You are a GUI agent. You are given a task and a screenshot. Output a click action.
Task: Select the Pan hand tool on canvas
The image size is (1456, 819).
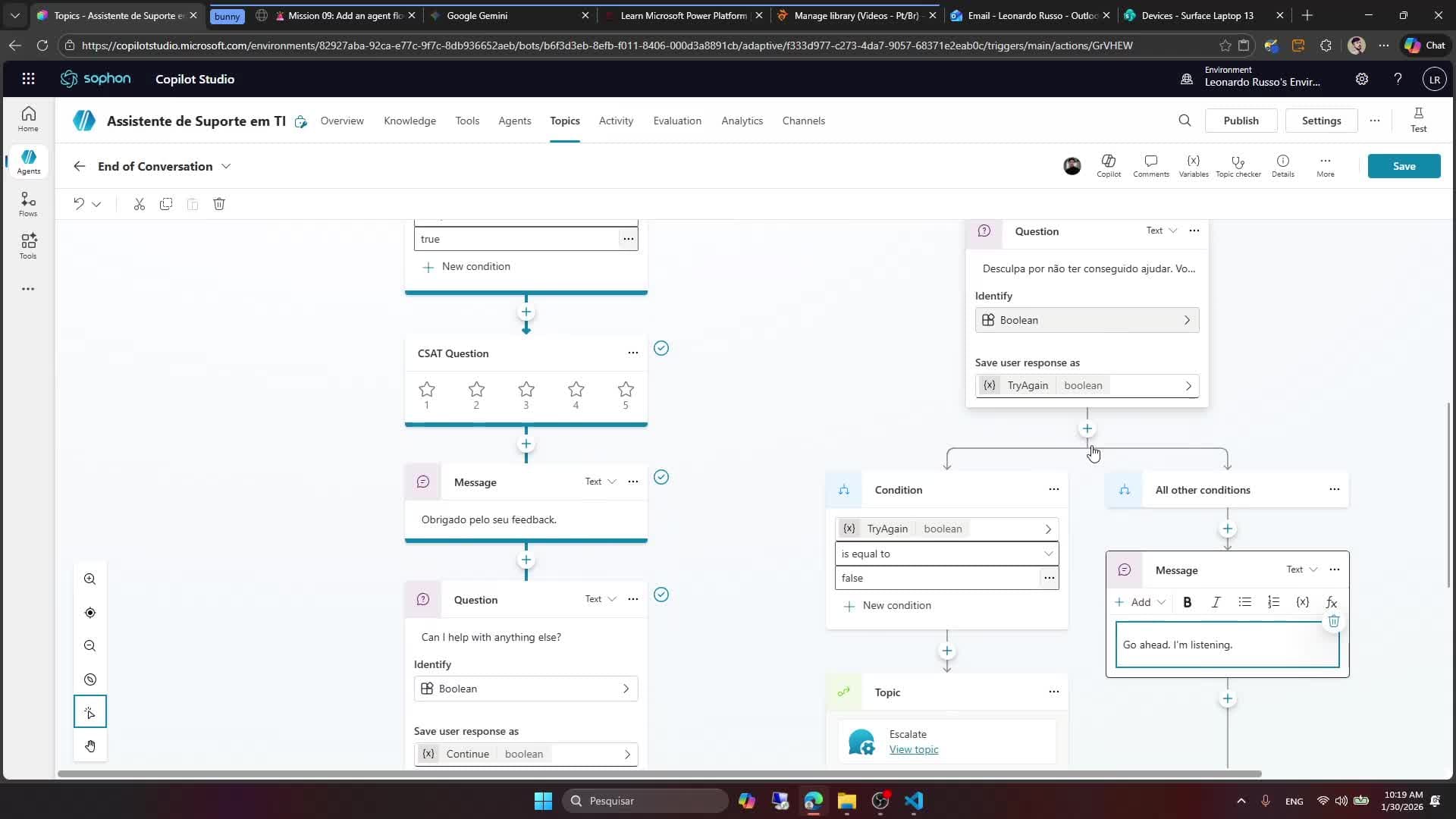[90, 745]
